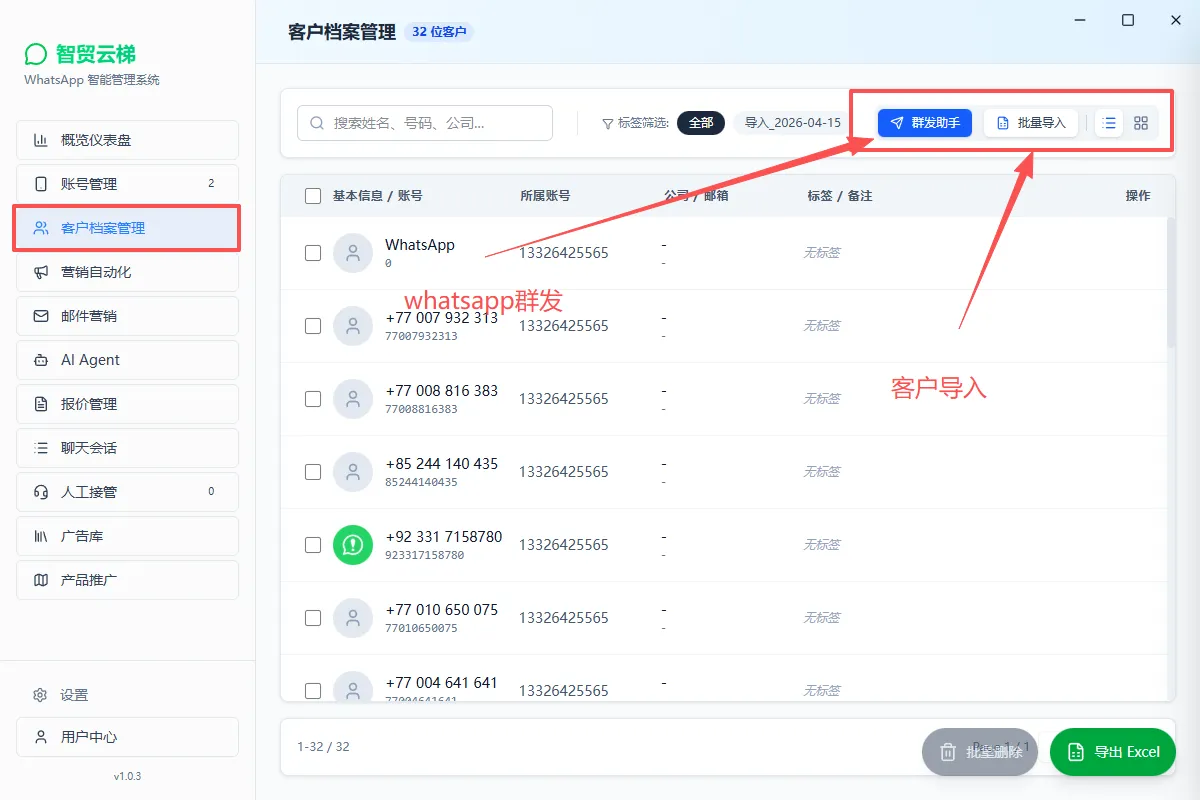Screen dimensions: 1200x800
Task: Click the AI Agent robot icon
Action: coord(41,360)
